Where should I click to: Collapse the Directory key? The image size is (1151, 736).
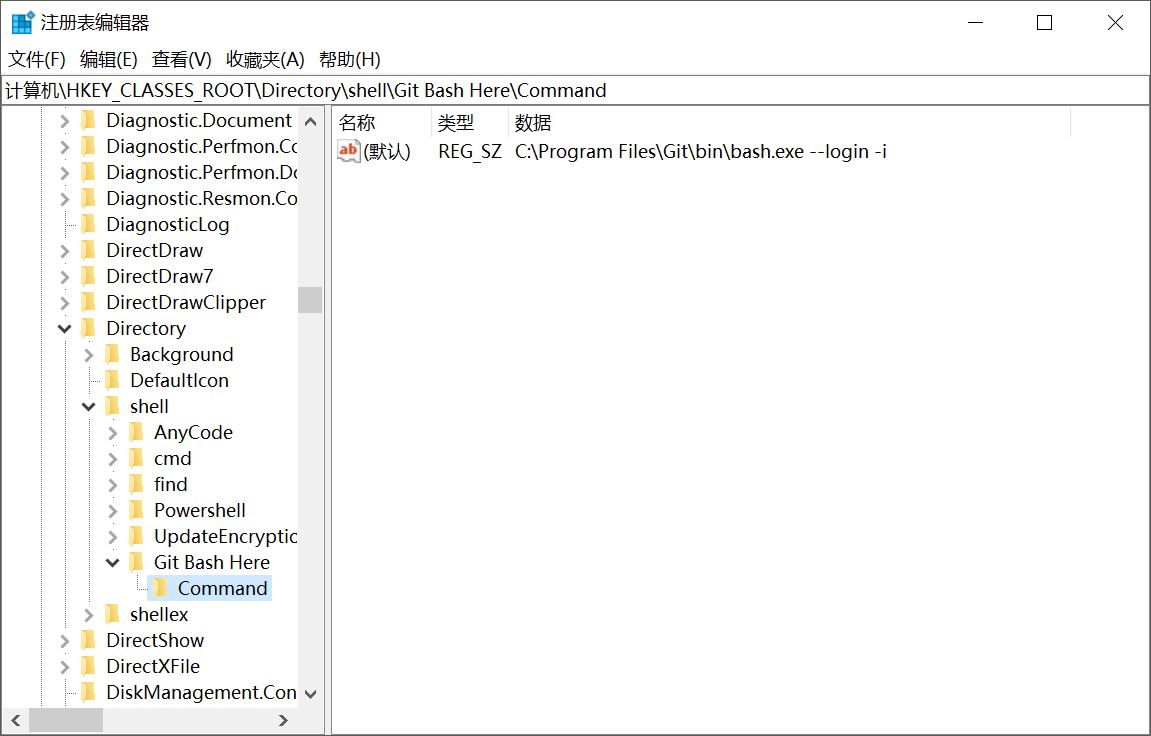65,328
